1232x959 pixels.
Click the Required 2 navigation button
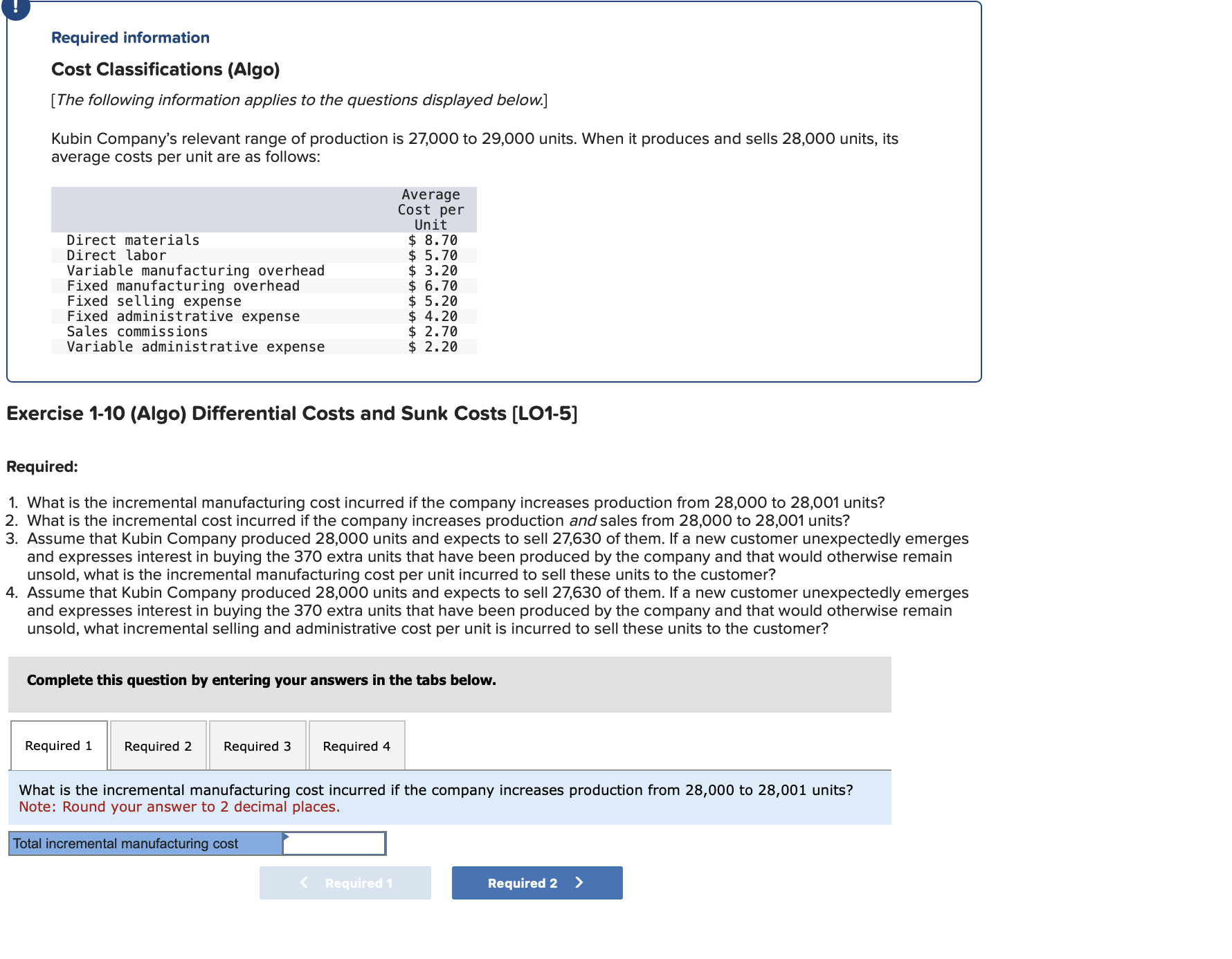tap(536, 882)
